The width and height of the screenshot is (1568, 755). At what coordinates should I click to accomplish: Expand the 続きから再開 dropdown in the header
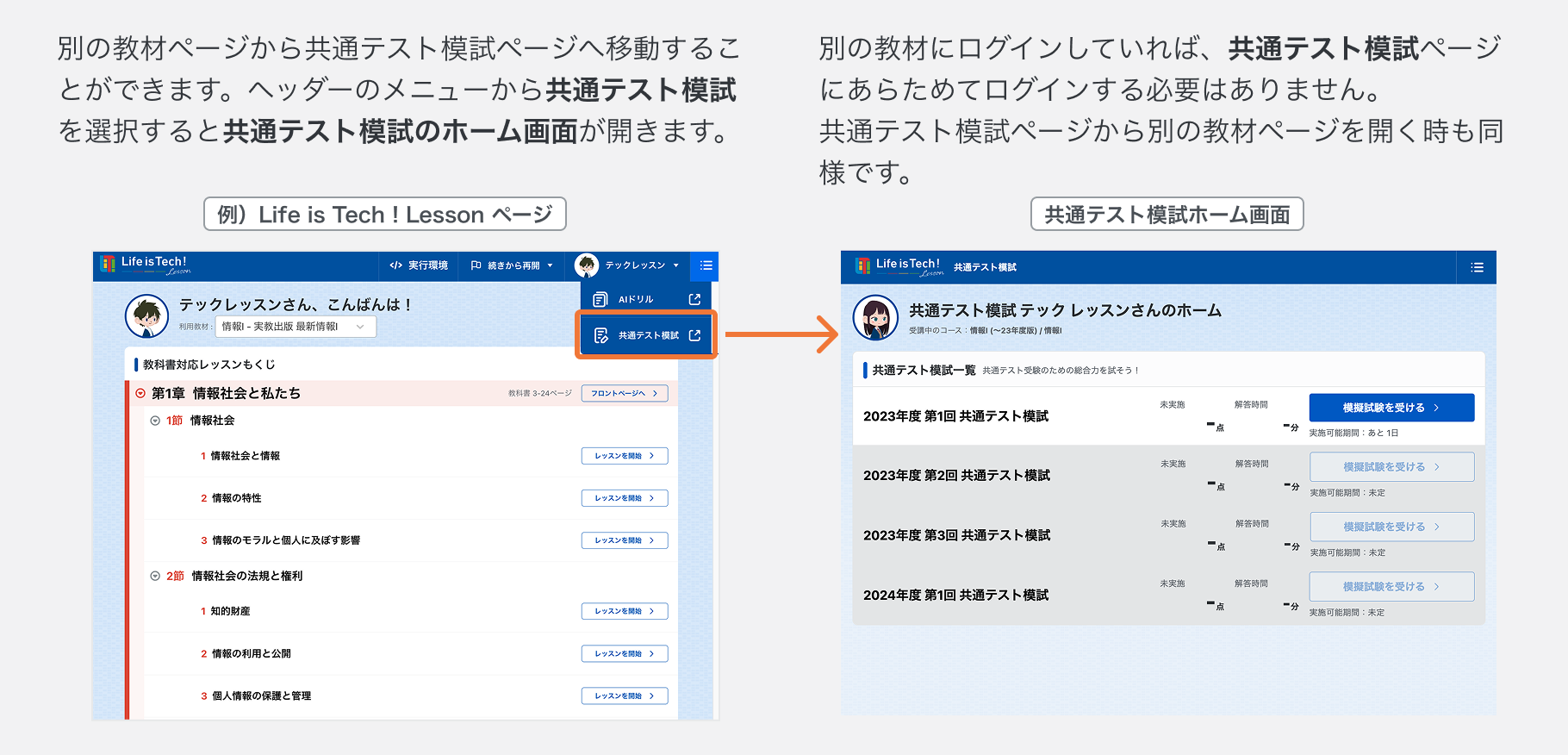coord(512,265)
